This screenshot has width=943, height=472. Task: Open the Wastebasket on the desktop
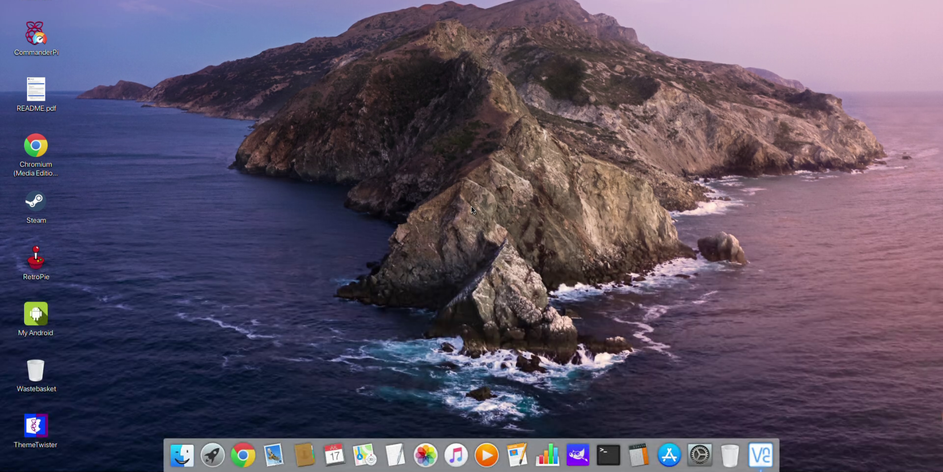coord(36,370)
